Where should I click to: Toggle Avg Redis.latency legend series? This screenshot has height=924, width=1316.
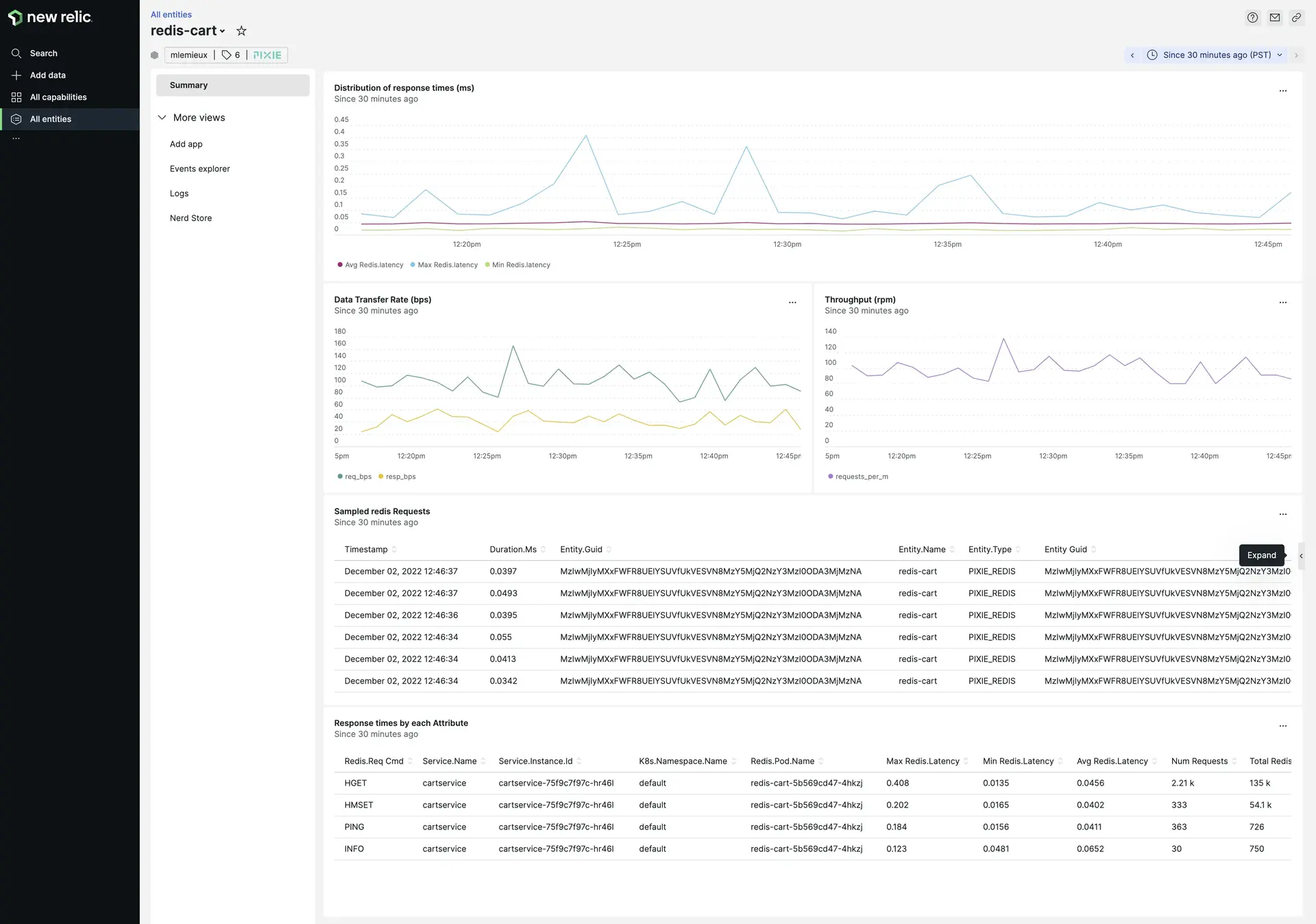(371, 265)
